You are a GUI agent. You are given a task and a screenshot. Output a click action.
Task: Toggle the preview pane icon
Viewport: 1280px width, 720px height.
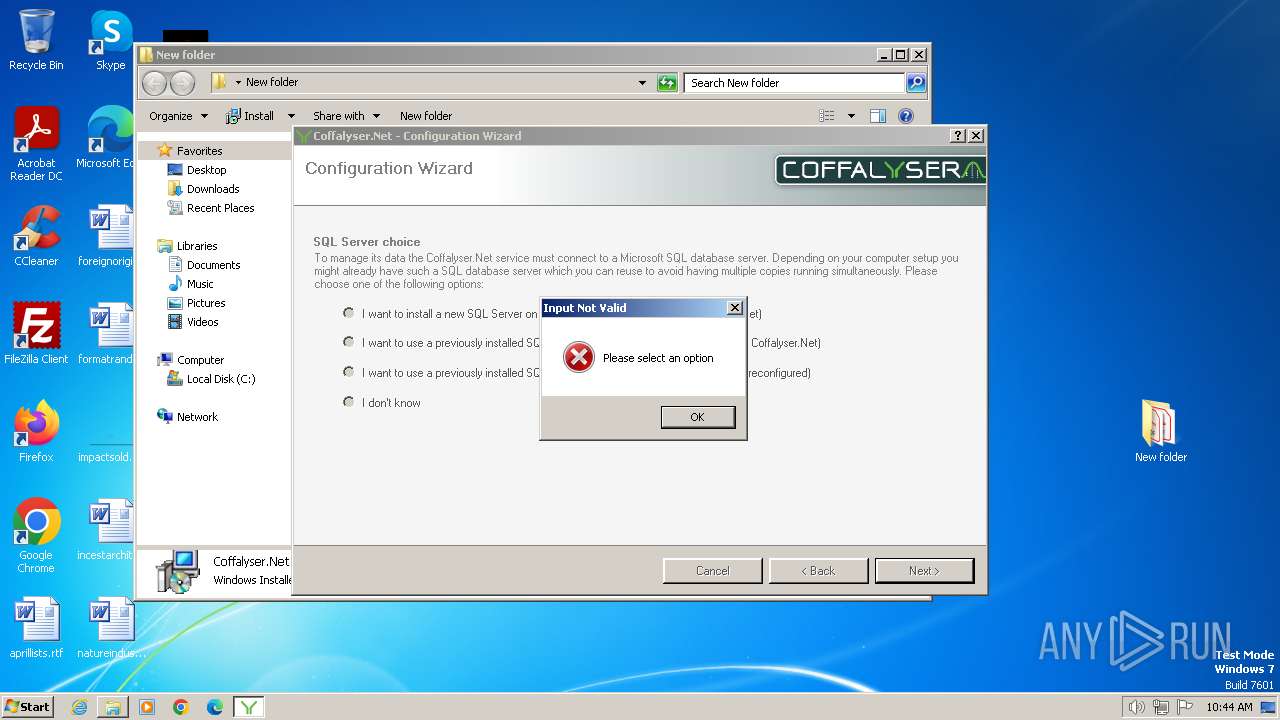[x=878, y=116]
